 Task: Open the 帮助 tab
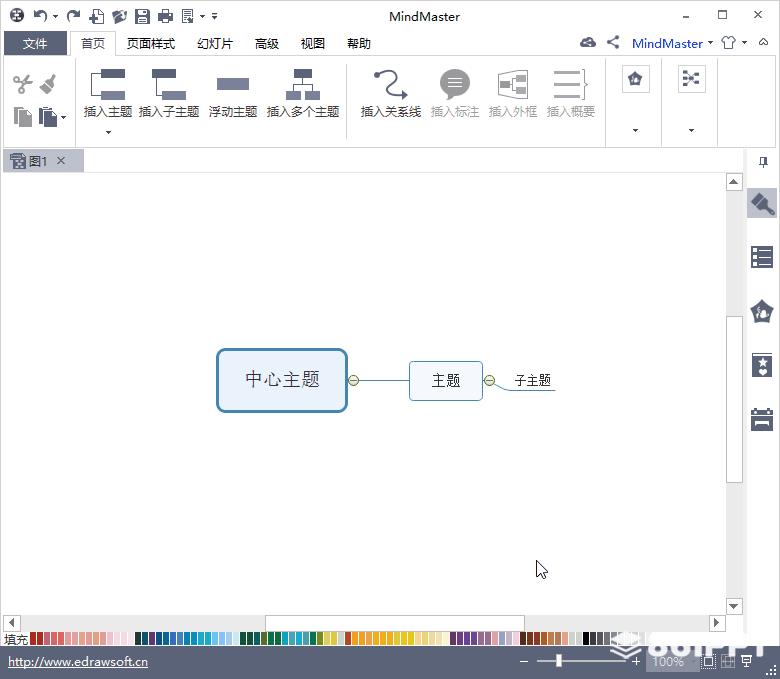[359, 43]
